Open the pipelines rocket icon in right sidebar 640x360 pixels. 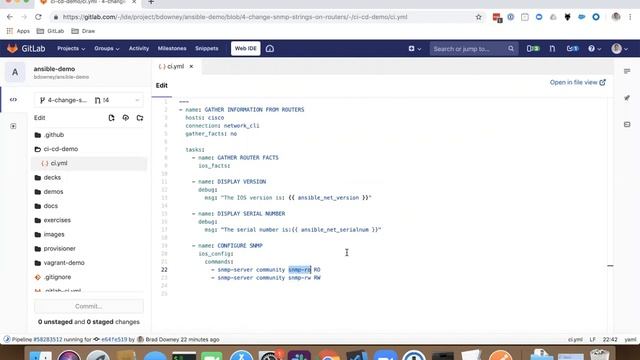pos(627,98)
